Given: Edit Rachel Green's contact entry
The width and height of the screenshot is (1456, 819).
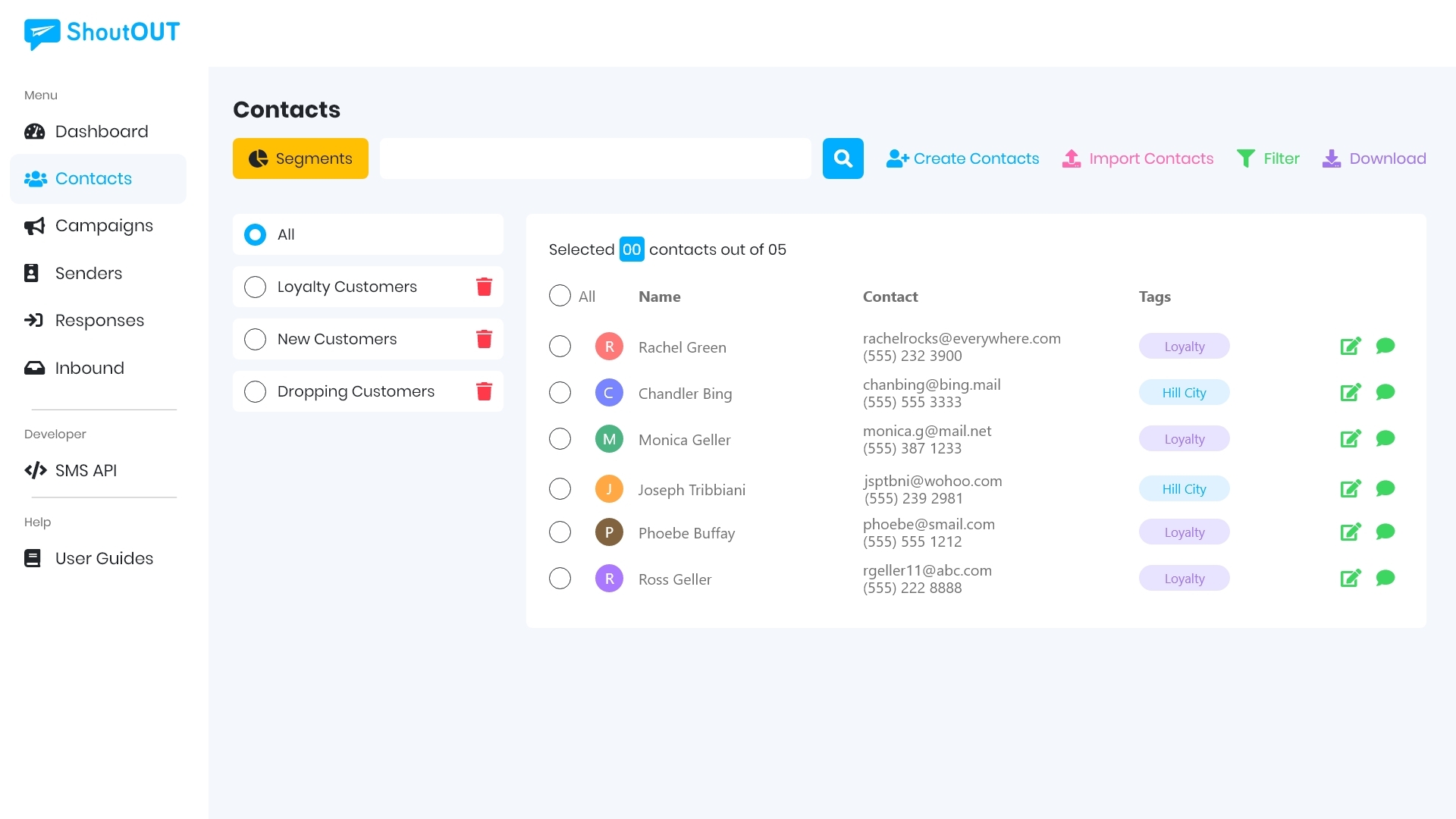Looking at the screenshot, I should pyautogui.click(x=1350, y=347).
